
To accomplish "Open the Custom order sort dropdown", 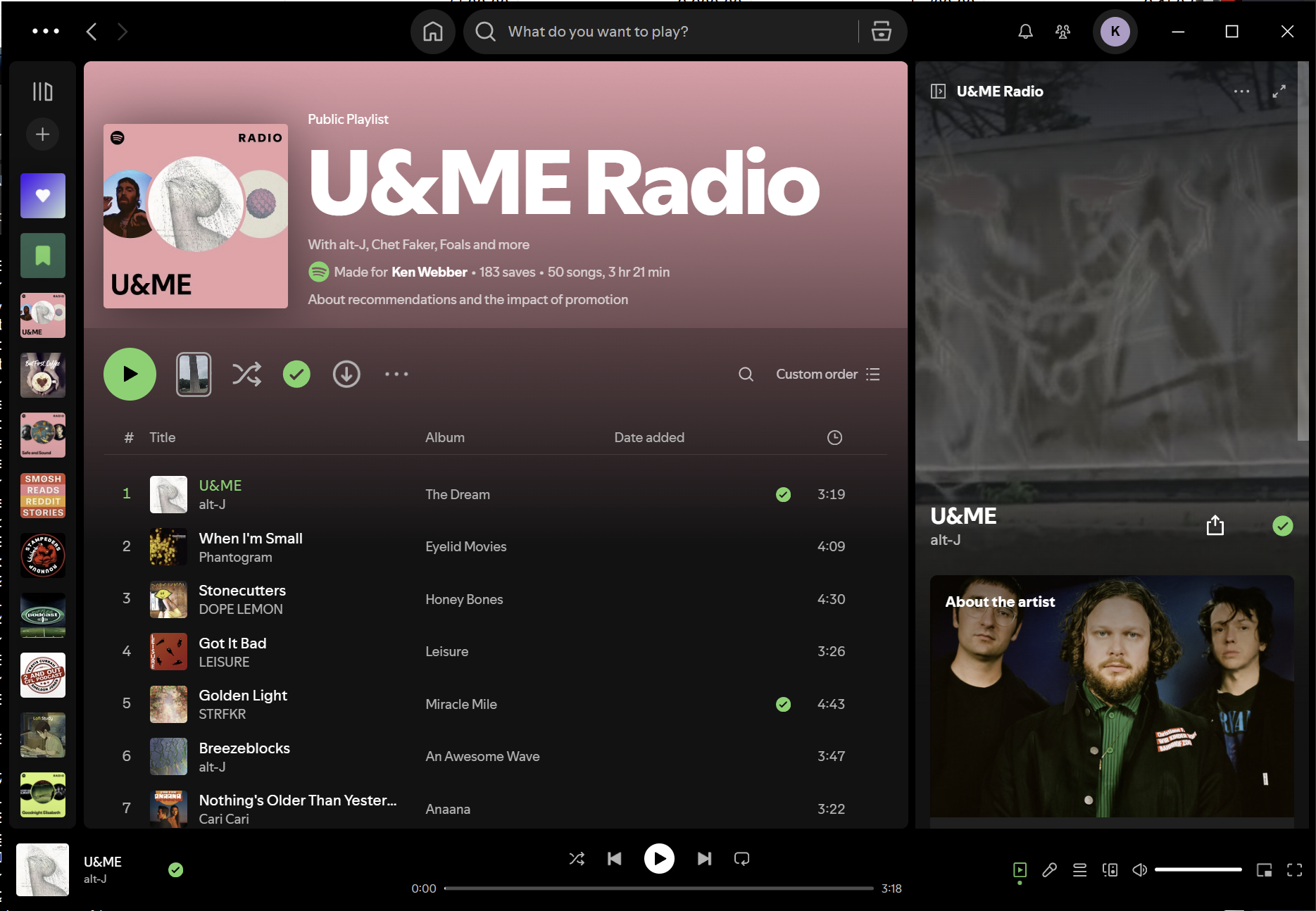I will [x=828, y=374].
